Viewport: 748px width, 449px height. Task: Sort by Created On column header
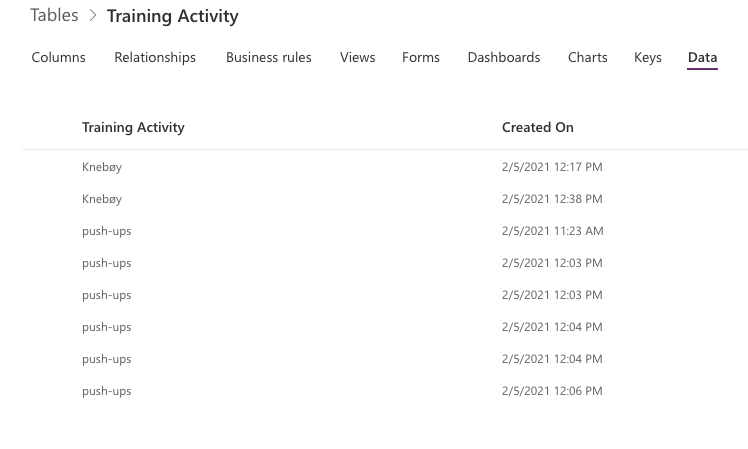[538, 127]
